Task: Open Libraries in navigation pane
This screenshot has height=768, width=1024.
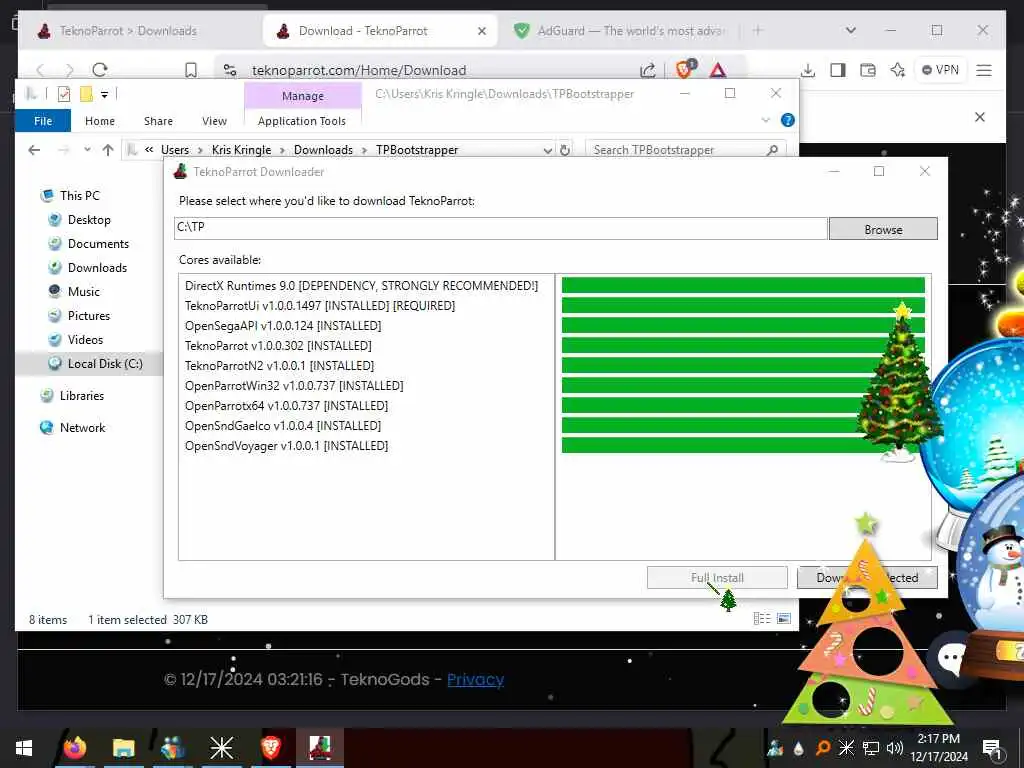Action: click(x=82, y=396)
